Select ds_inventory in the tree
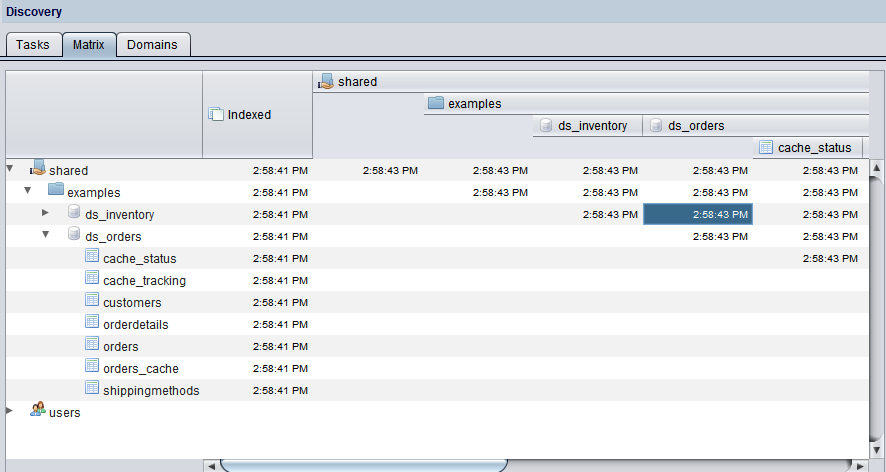Viewport: 886px width, 472px height. [120, 215]
